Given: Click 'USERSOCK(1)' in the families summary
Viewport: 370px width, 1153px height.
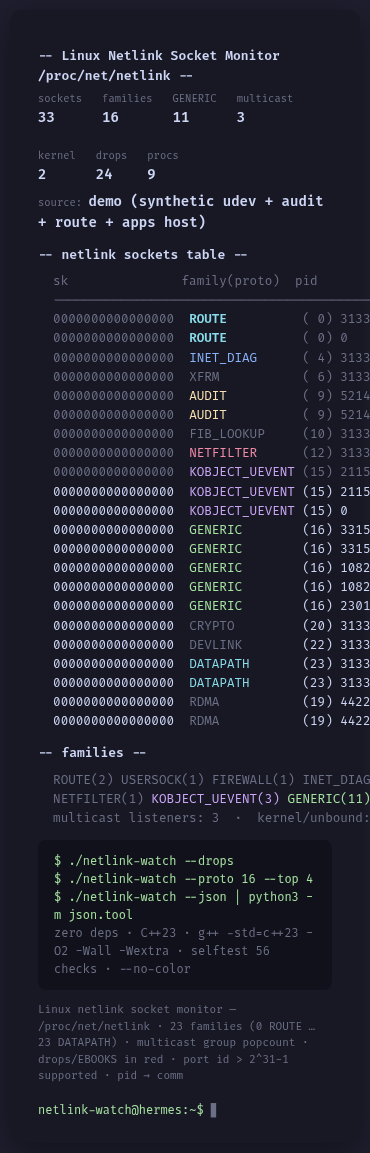Looking at the screenshot, I should [x=163, y=779].
